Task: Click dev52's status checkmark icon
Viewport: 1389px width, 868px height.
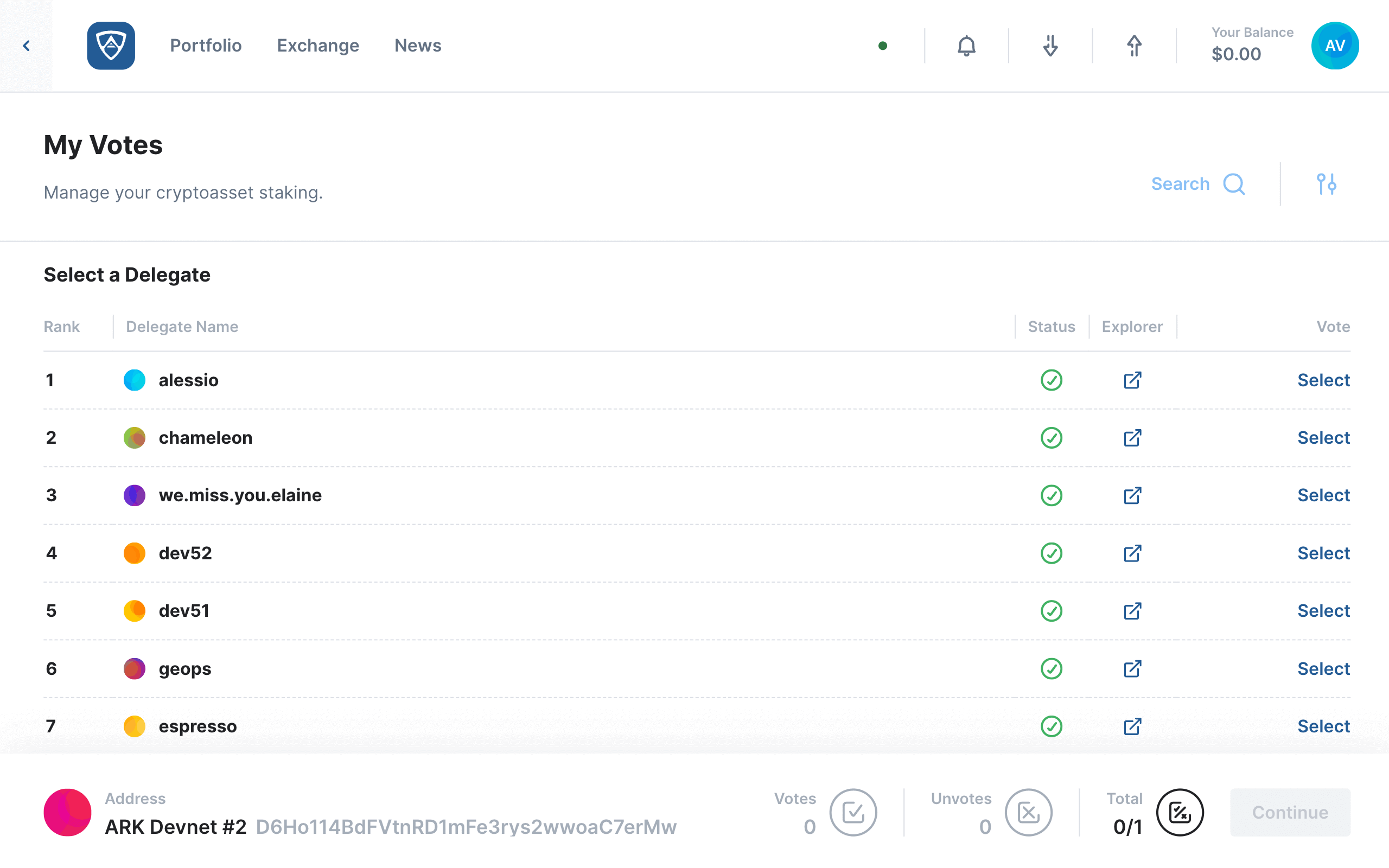Action: [1051, 553]
